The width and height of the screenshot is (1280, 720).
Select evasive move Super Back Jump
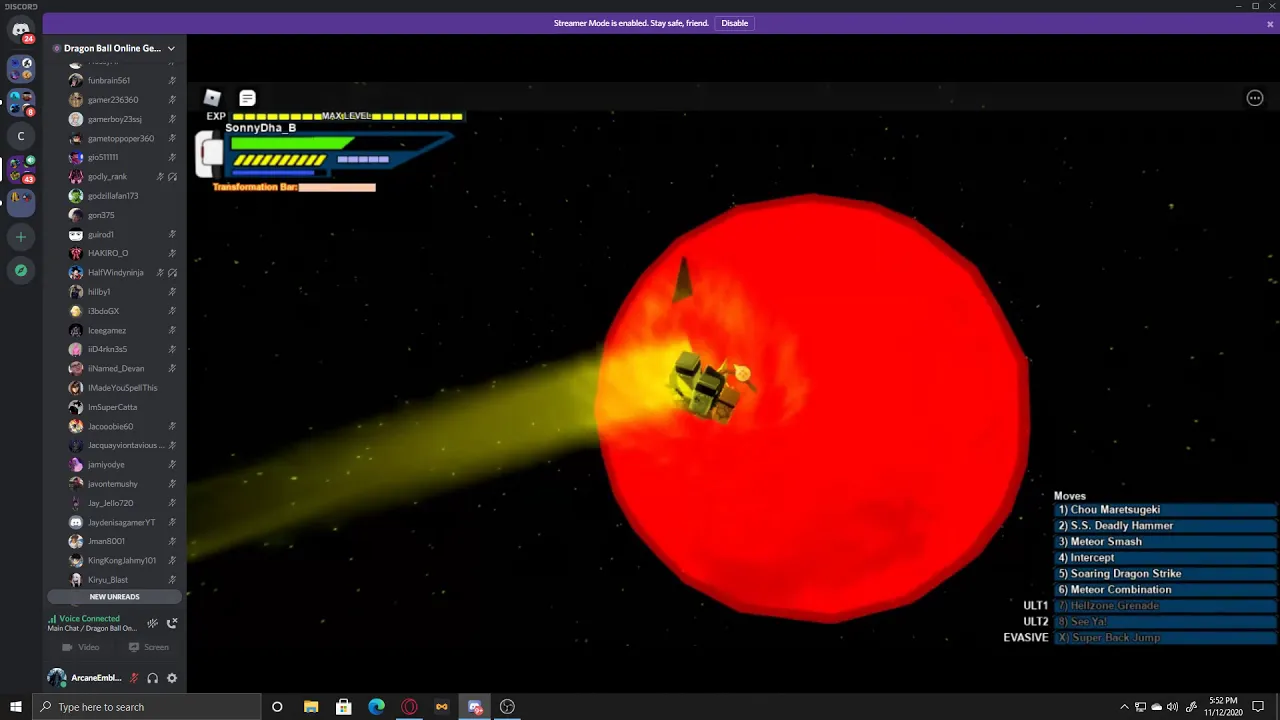[1165, 638]
